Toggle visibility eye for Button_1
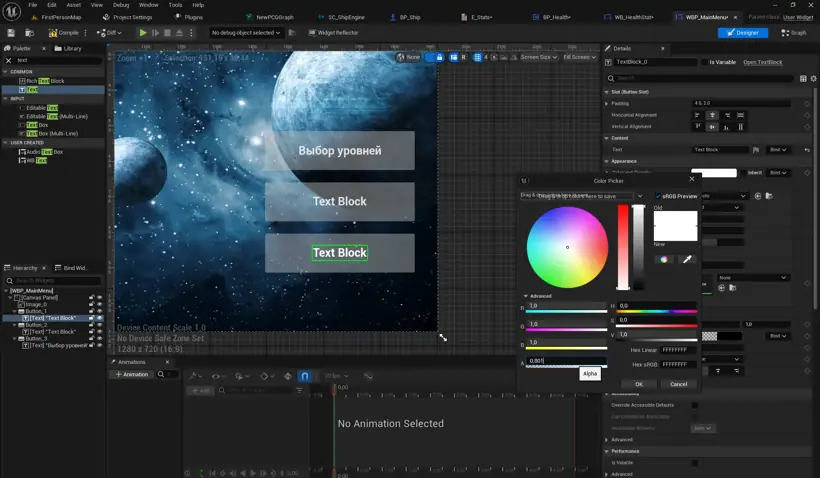820x478 pixels. pyautogui.click(x=99, y=311)
